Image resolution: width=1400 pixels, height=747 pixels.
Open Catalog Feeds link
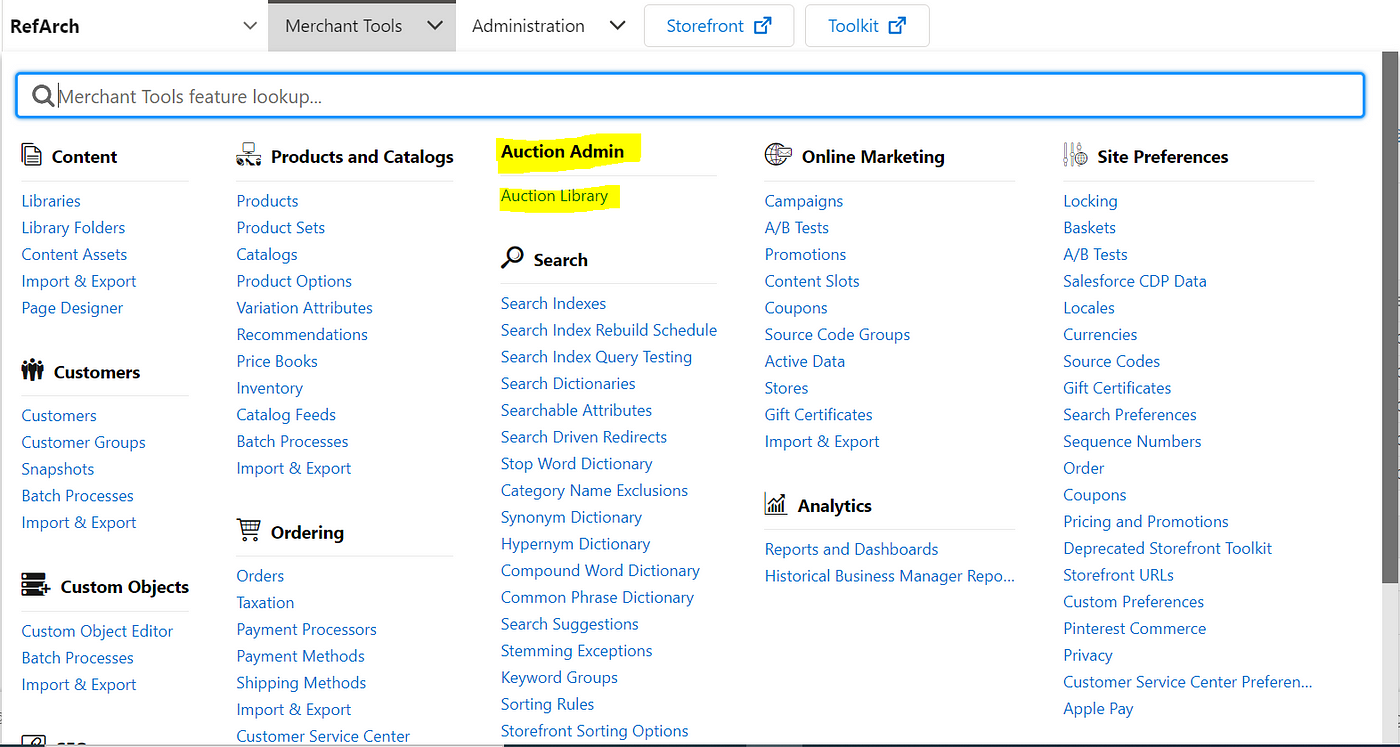pos(286,415)
